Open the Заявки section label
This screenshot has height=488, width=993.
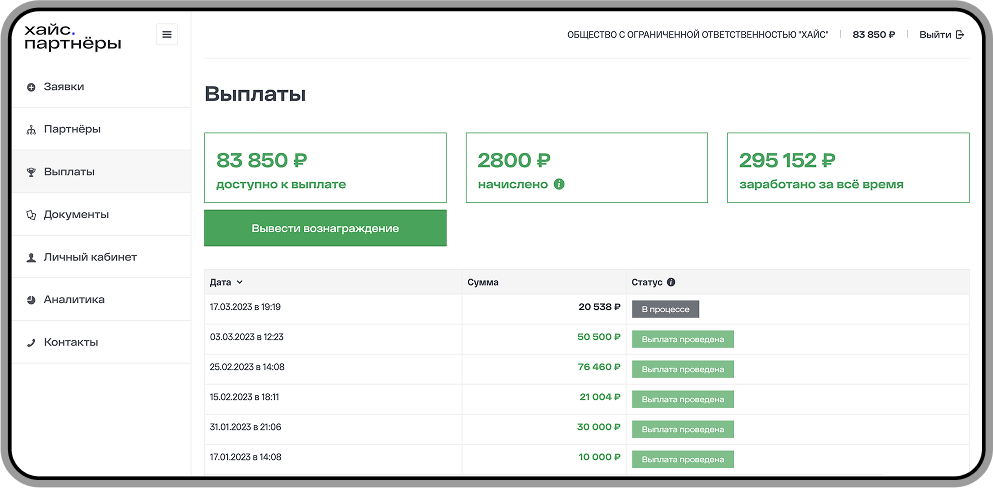point(64,87)
